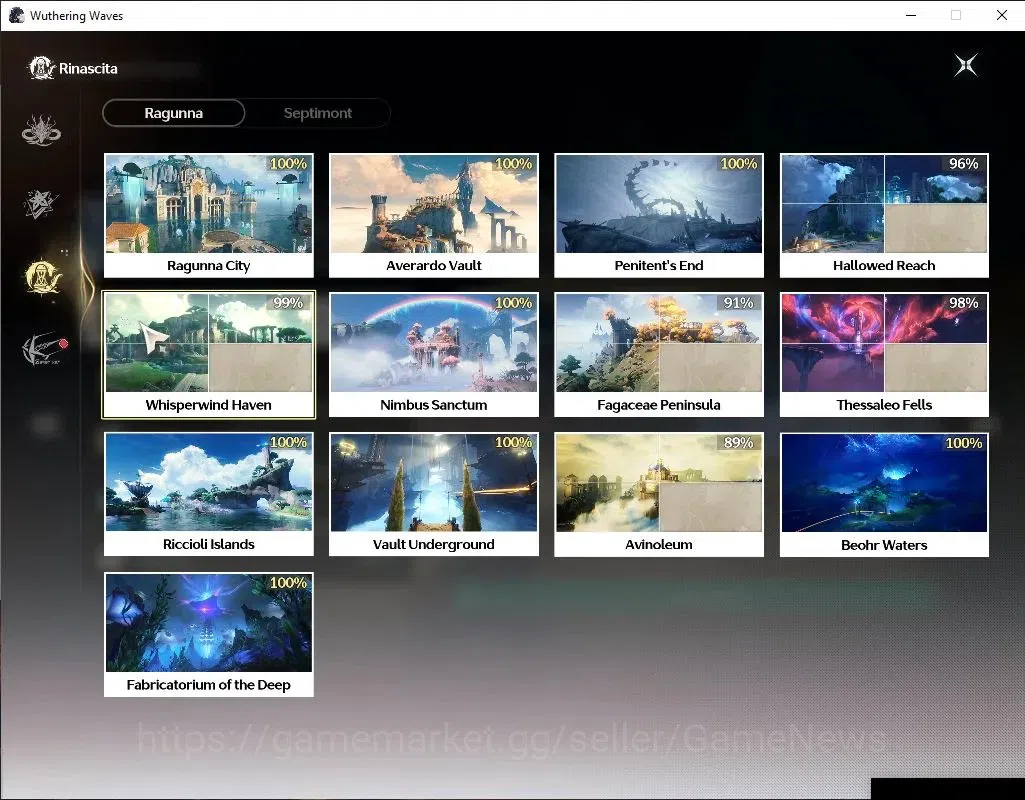Image resolution: width=1025 pixels, height=800 pixels.
Task: Open the Fabricatorium of the Deep card
Action: 209,635
